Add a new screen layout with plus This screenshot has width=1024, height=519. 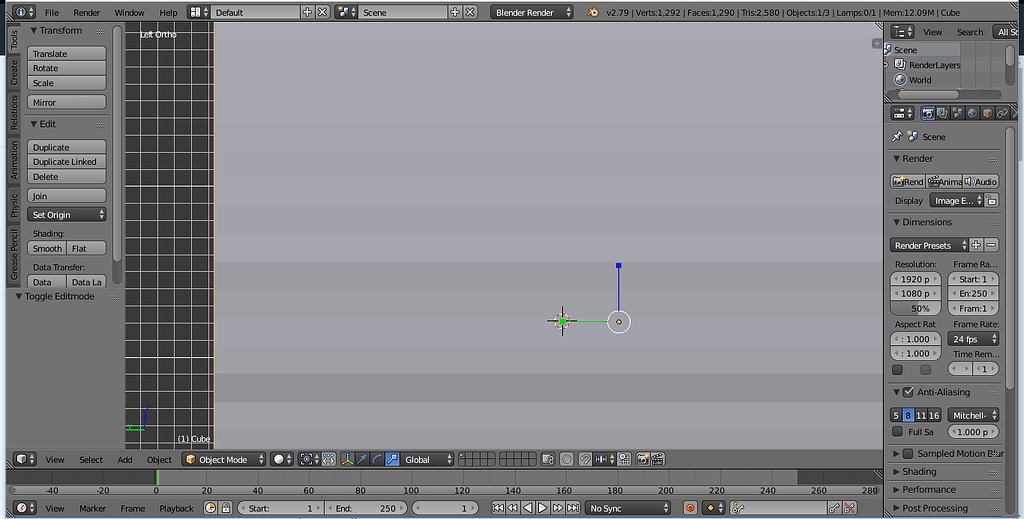[307, 12]
